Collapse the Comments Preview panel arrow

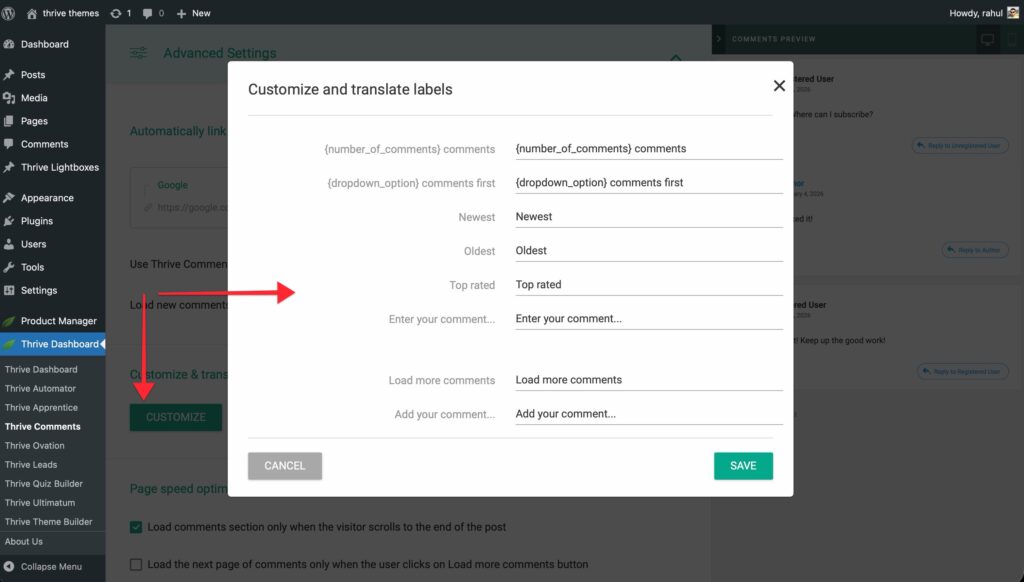718,39
